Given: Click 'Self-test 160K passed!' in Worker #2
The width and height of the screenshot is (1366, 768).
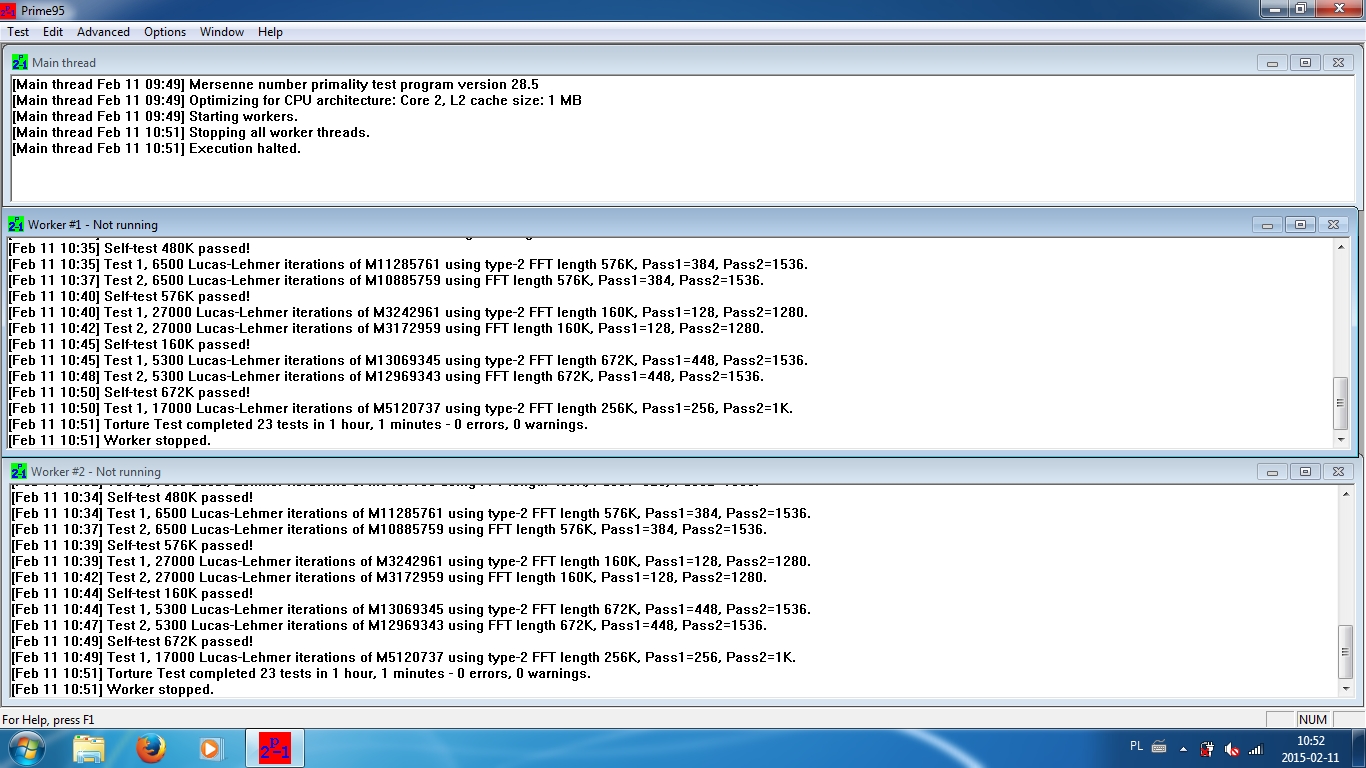Looking at the screenshot, I should tap(132, 594).
